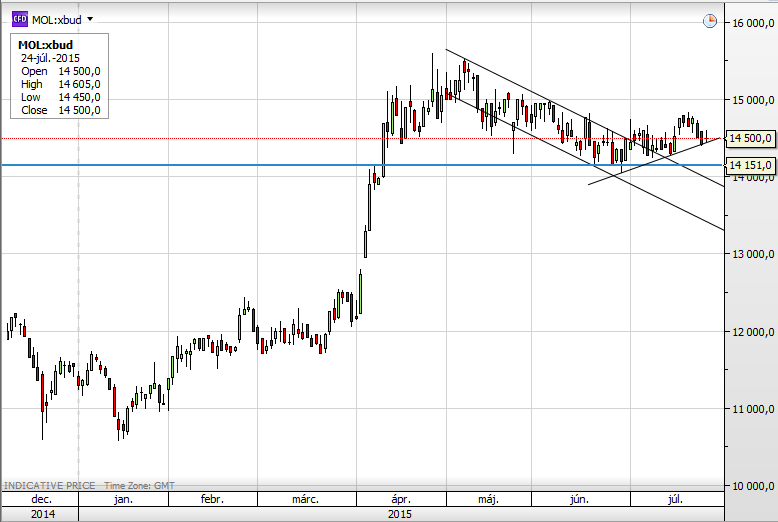Click the 2015 year label

click(x=400, y=514)
